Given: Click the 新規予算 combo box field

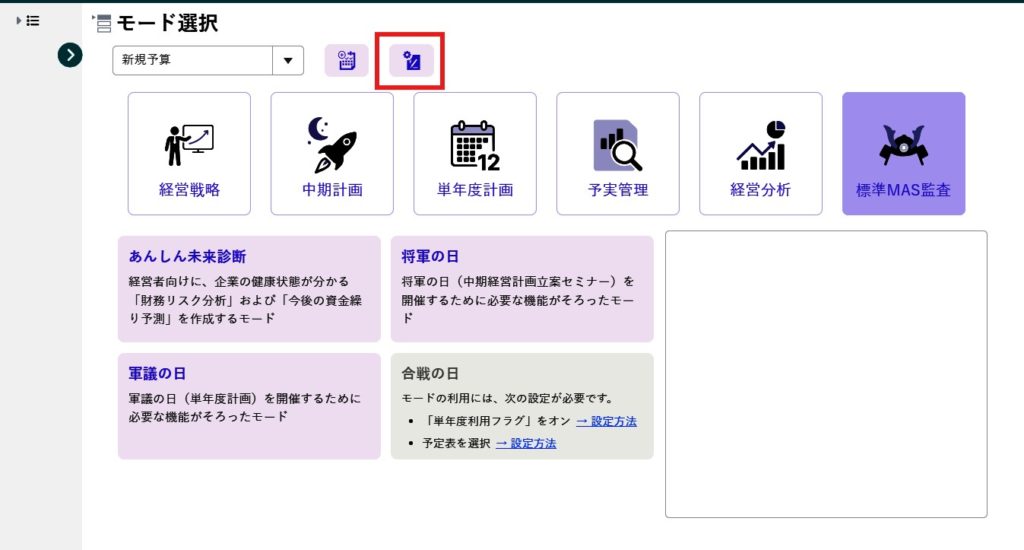Looking at the screenshot, I should [x=193, y=60].
